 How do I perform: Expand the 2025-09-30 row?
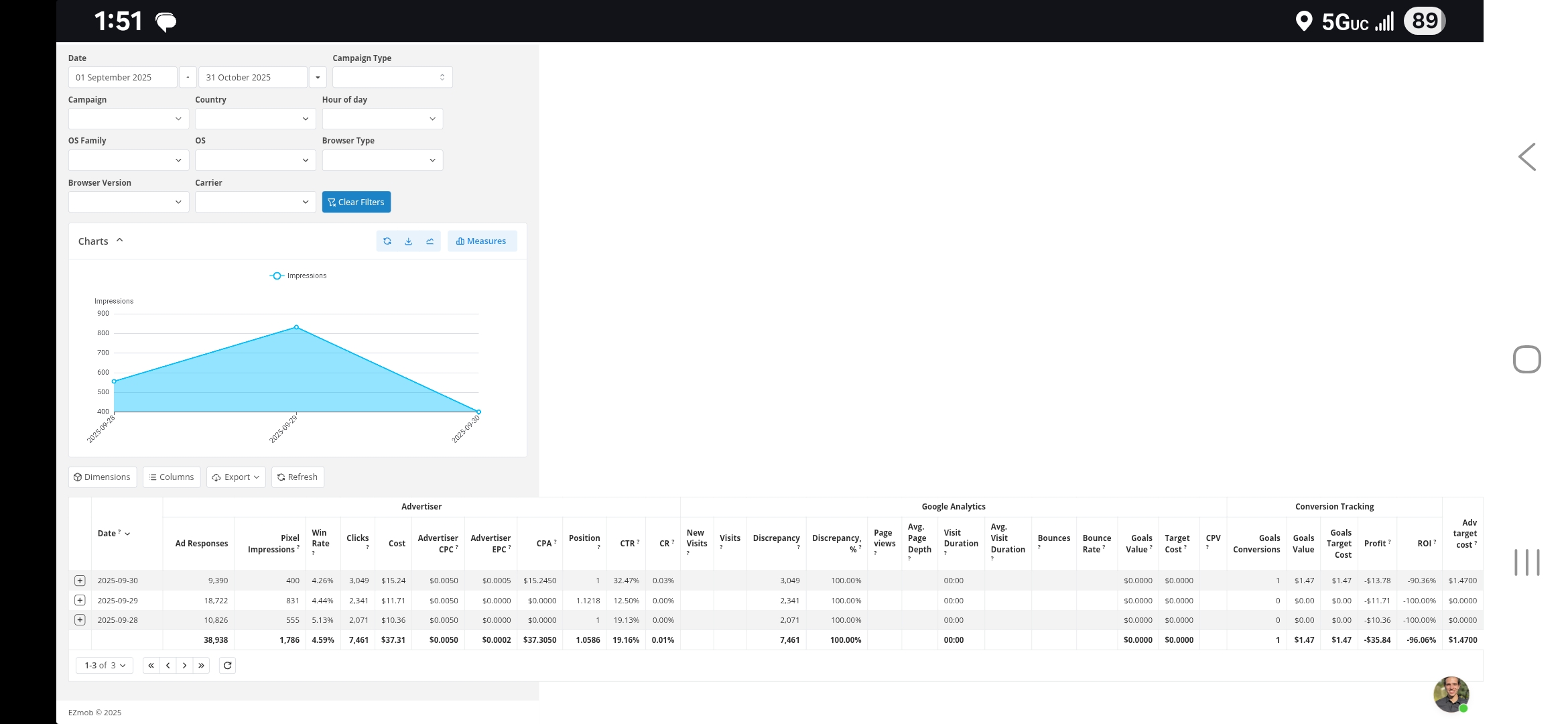click(80, 581)
